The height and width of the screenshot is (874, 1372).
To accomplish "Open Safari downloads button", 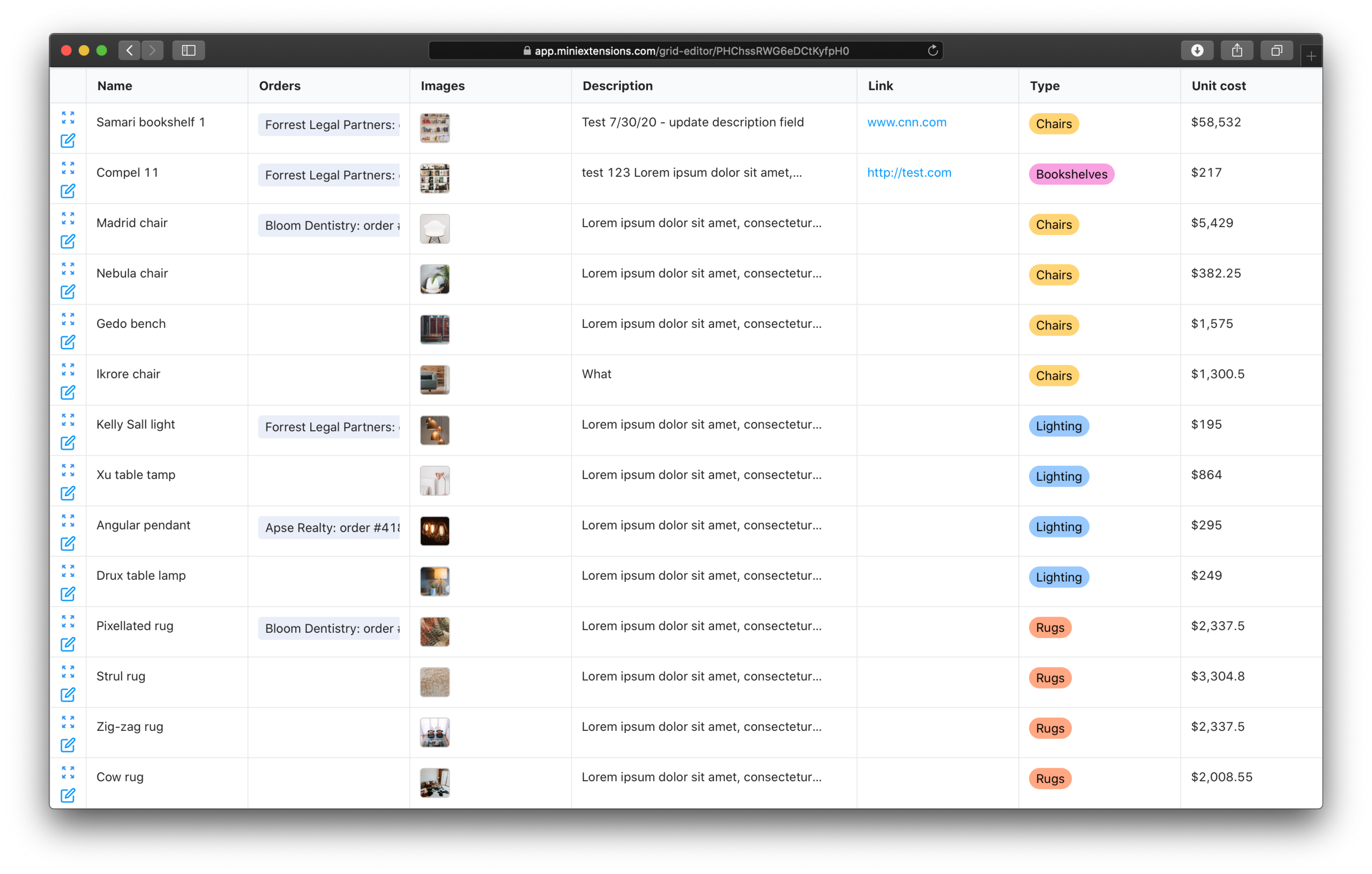I will click(1197, 51).
